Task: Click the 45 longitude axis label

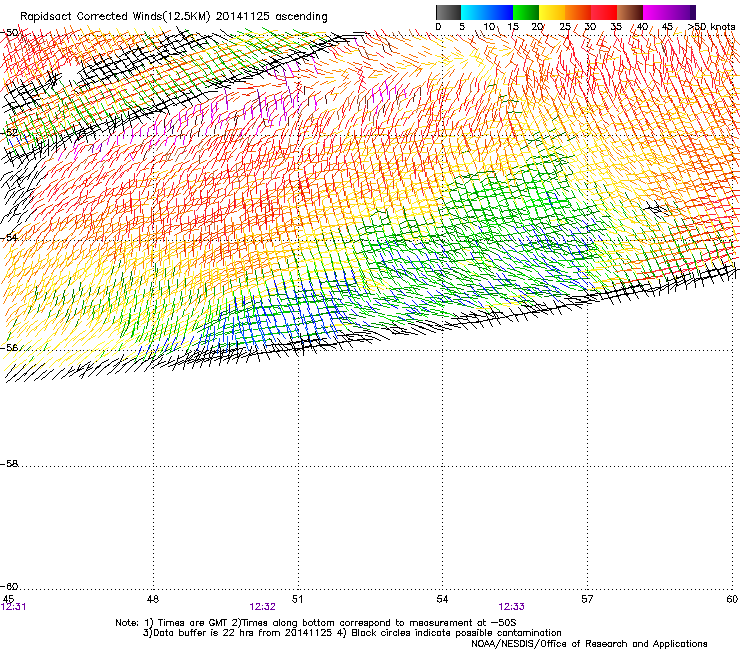Action: pyautogui.click(x=8, y=599)
